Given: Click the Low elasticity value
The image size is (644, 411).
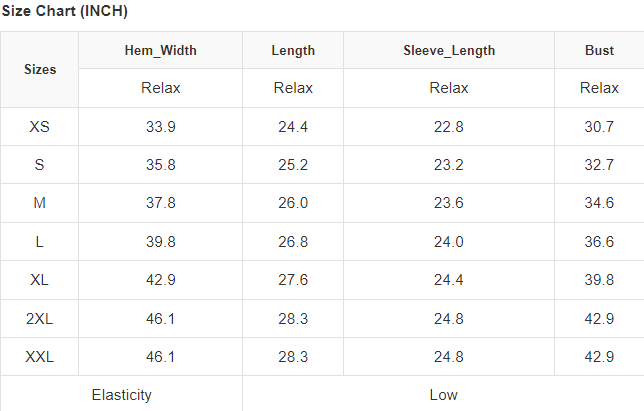Looking at the screenshot, I should (x=443, y=394).
